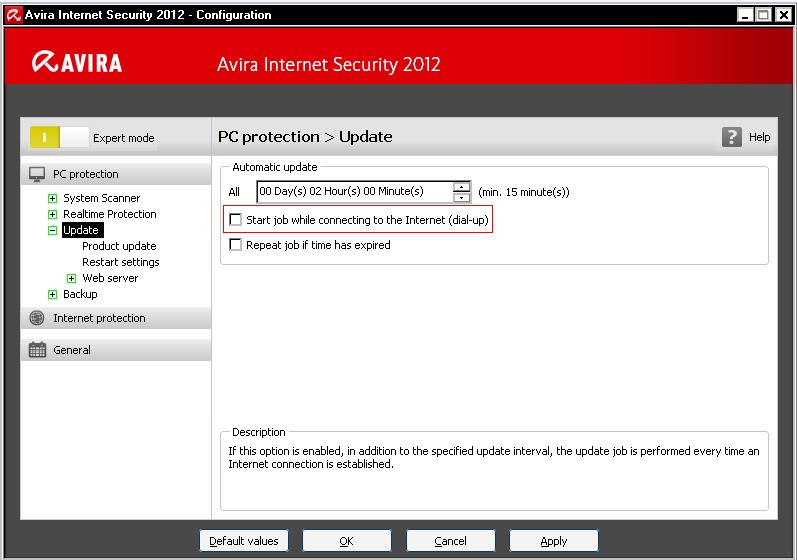Image resolution: width=797 pixels, height=560 pixels.
Task: Click the '(min. 15 minute(s))' text
Action: pos(524,192)
